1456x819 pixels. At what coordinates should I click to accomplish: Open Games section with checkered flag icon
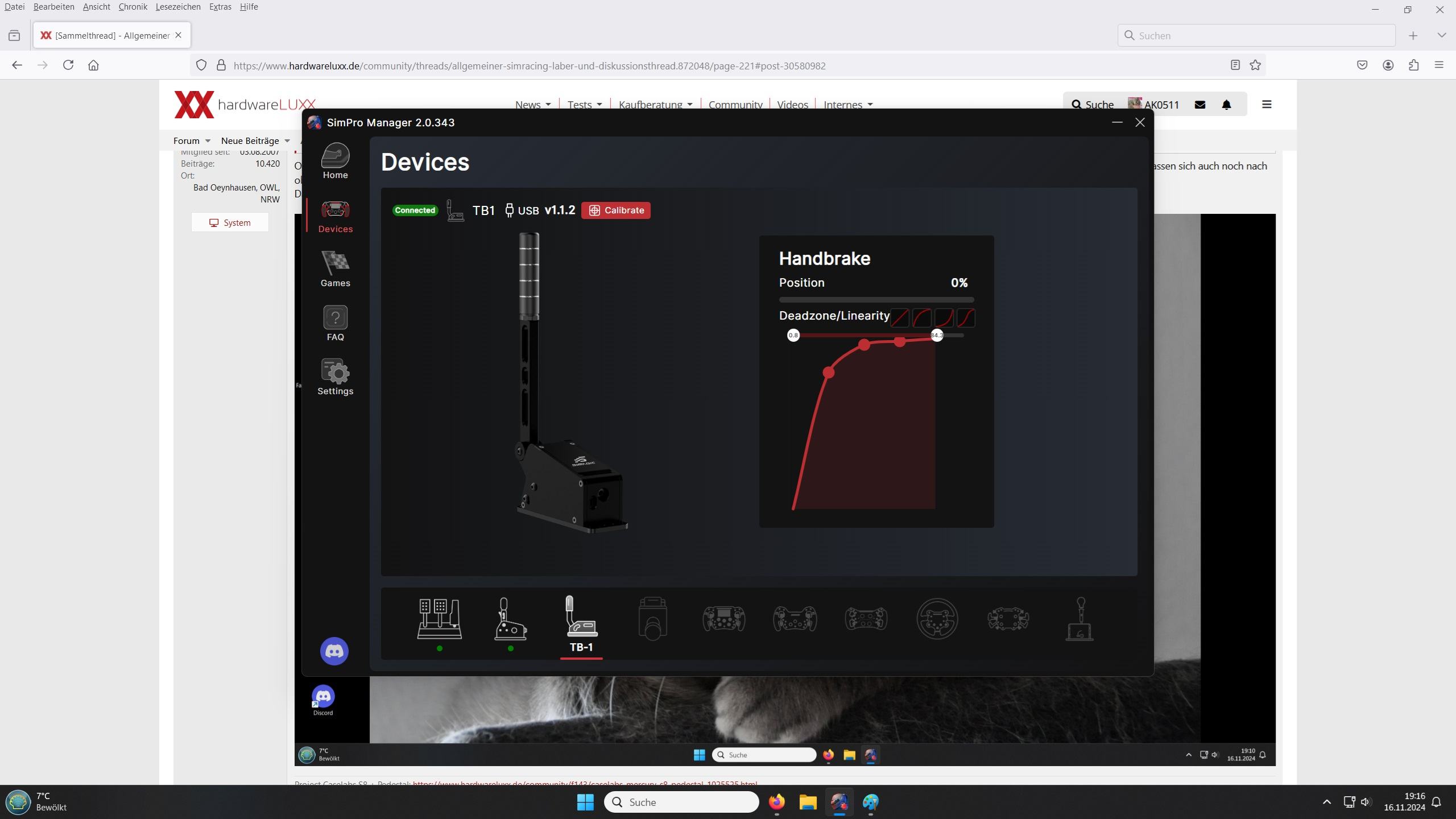pos(335,270)
